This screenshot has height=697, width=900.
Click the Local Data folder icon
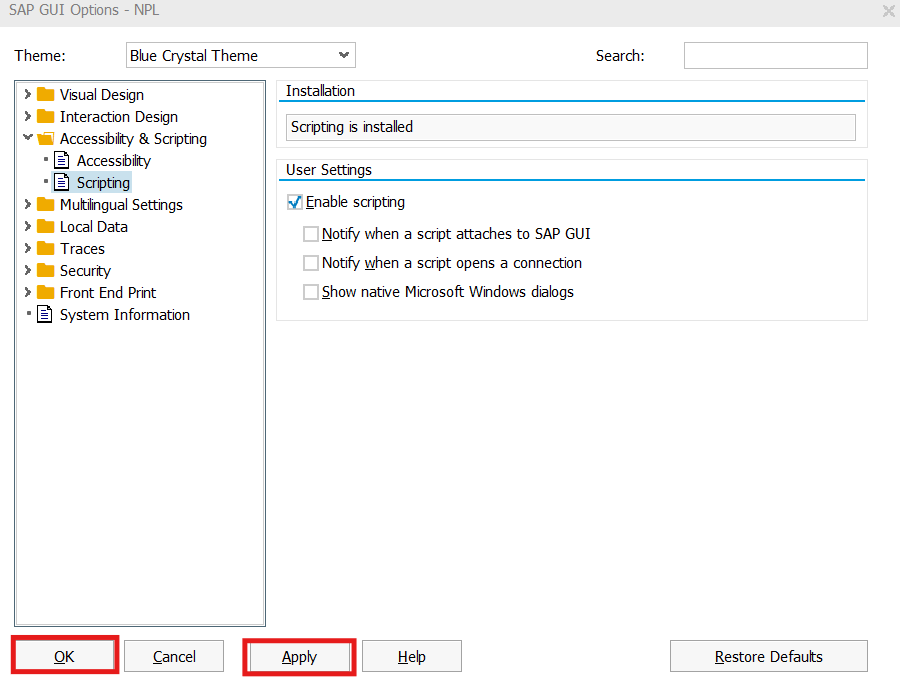coord(45,226)
